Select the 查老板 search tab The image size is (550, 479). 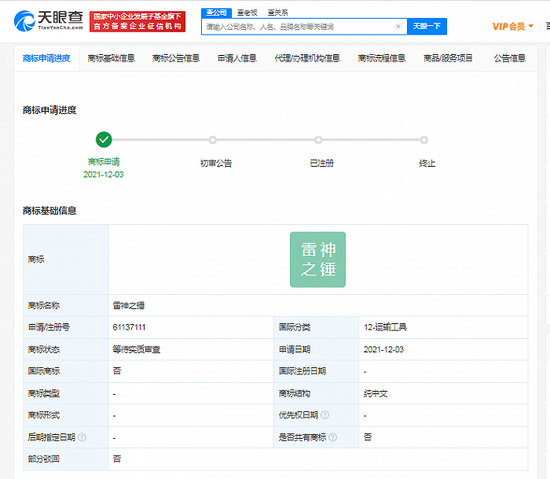click(247, 13)
